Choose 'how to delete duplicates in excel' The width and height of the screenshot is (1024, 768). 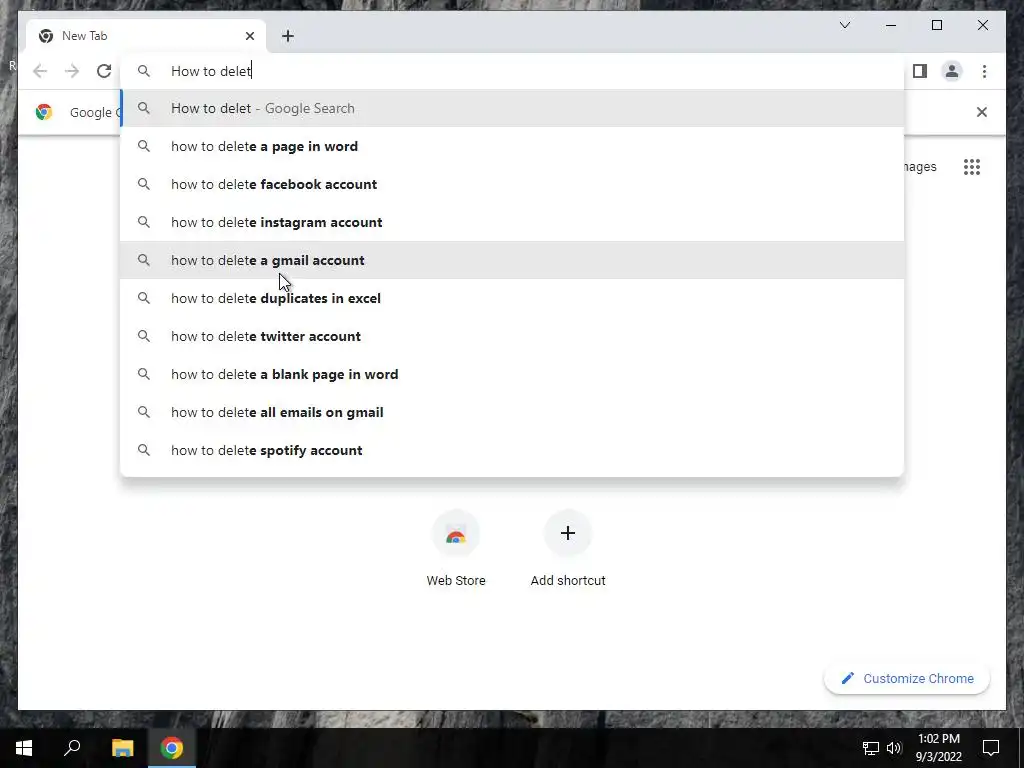click(x=512, y=298)
